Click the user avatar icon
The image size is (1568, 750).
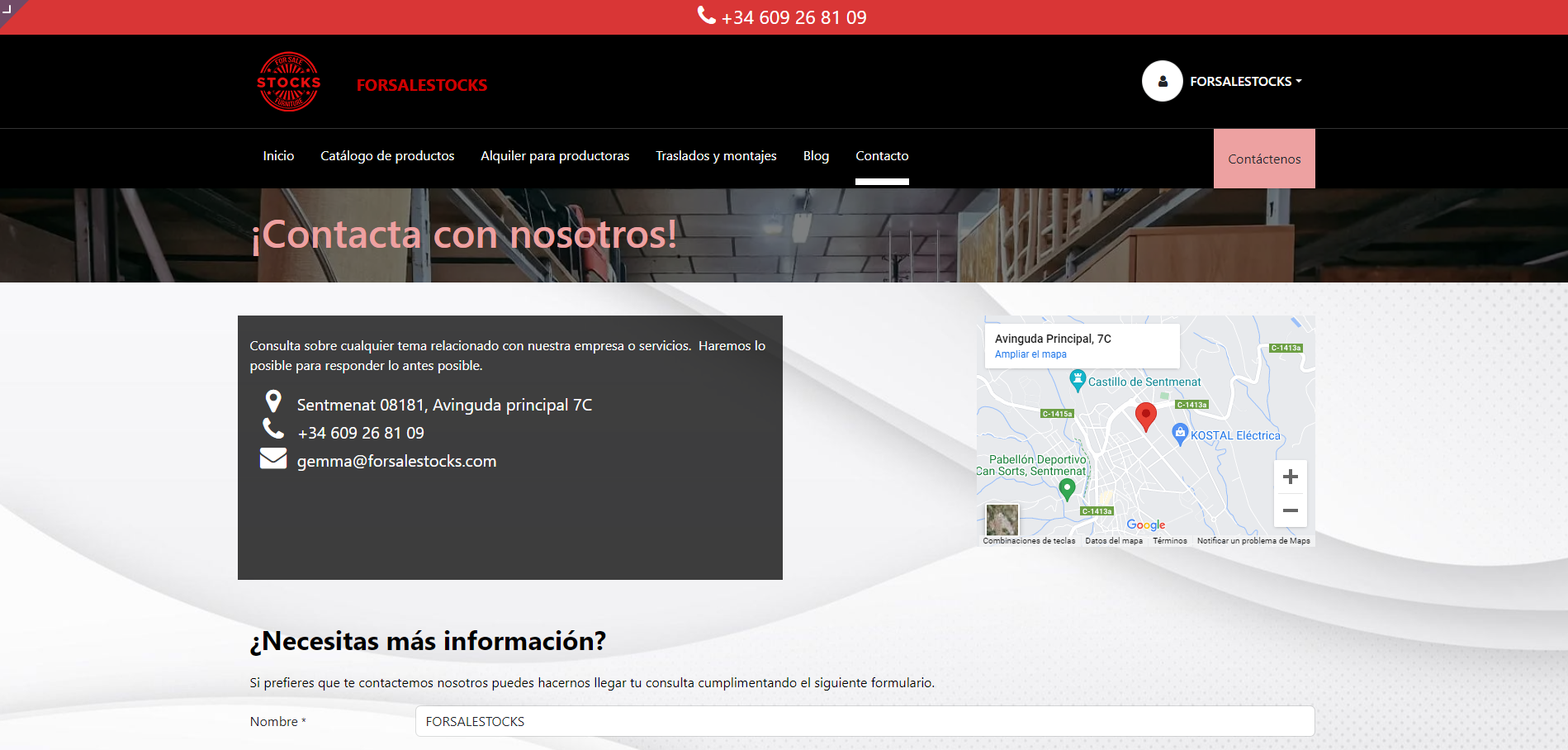[1162, 81]
